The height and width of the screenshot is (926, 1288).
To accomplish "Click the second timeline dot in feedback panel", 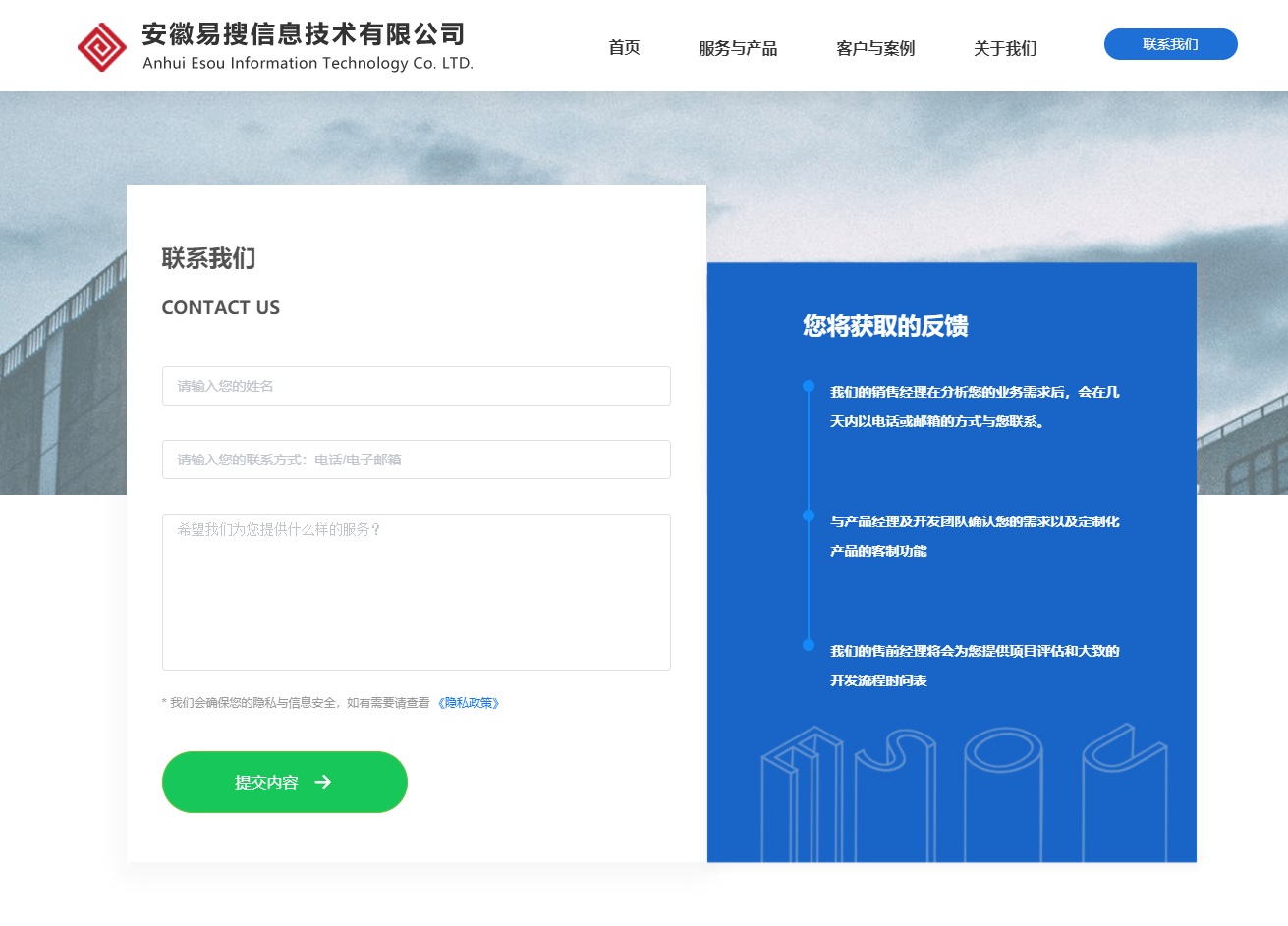I will [809, 516].
